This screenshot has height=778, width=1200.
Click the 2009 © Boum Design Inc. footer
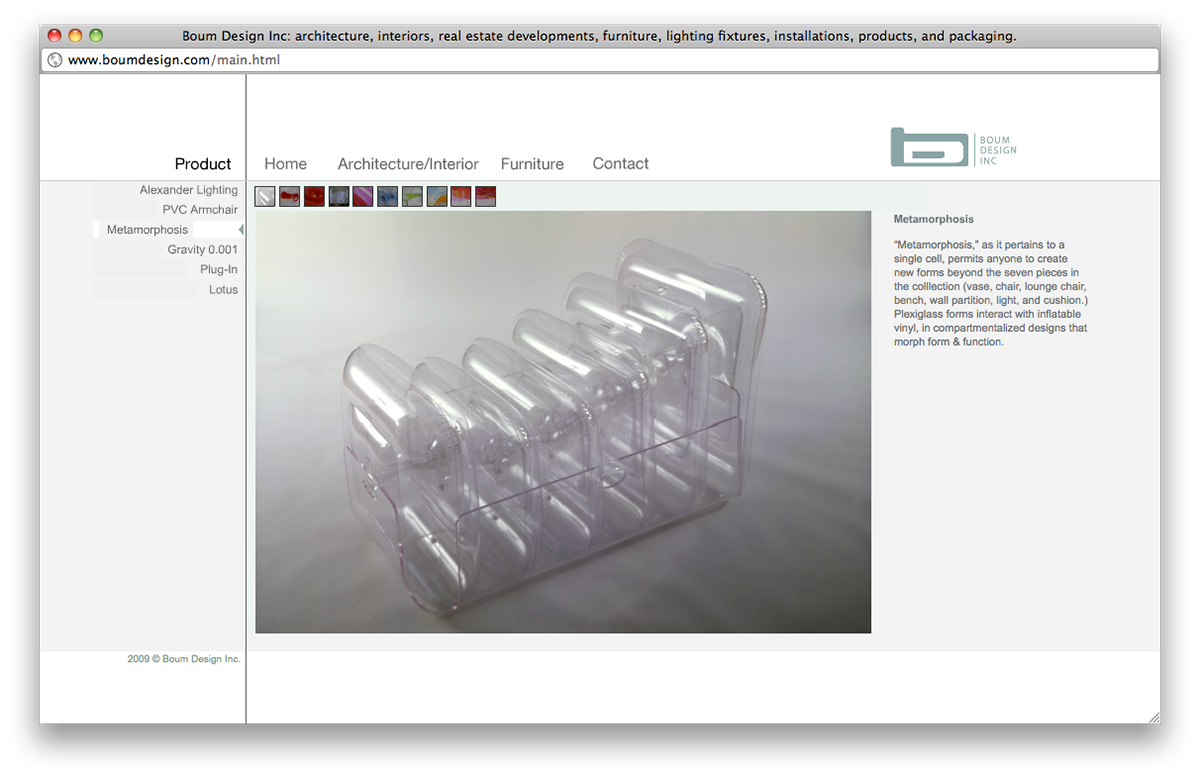184,659
